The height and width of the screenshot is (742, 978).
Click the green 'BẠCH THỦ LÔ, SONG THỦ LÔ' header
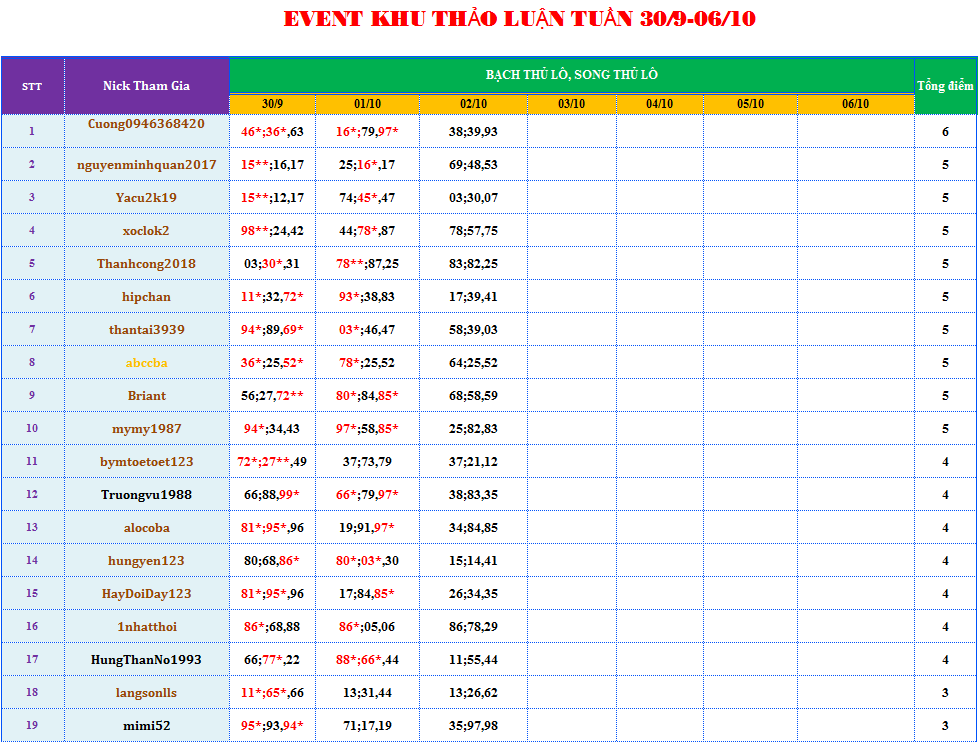click(571, 75)
